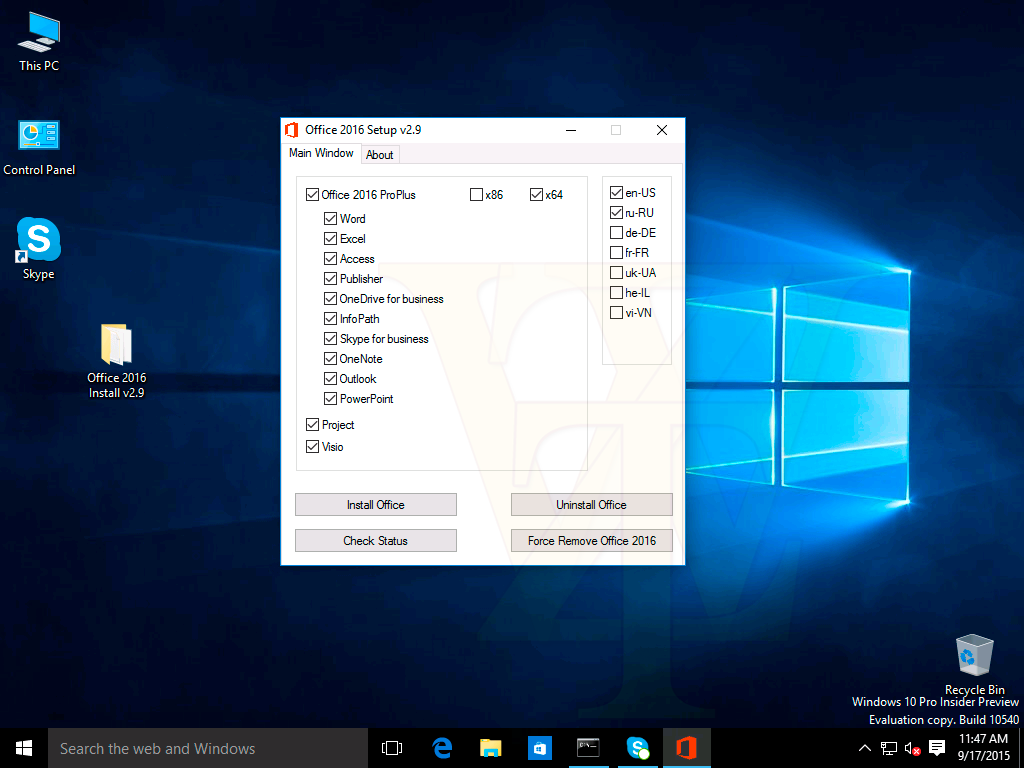
Task: Uncheck Office 2016 ProPlus checkbox
Action: [x=312, y=195]
